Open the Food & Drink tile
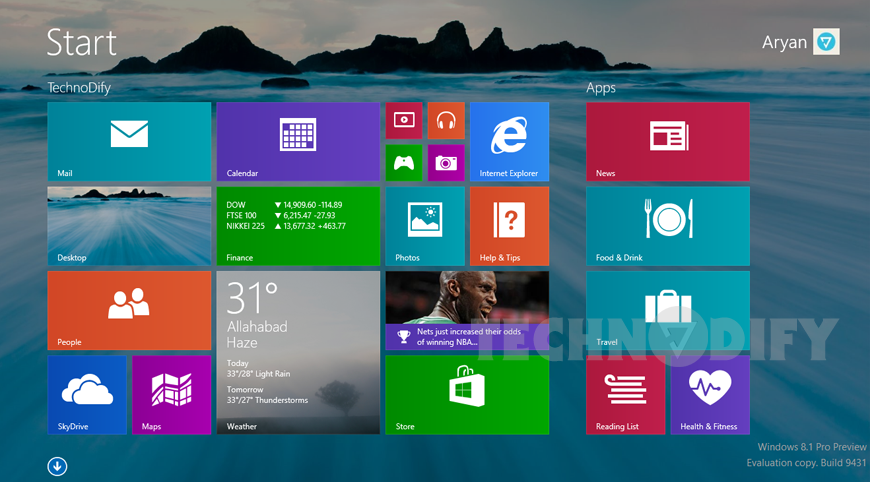 (x=668, y=226)
